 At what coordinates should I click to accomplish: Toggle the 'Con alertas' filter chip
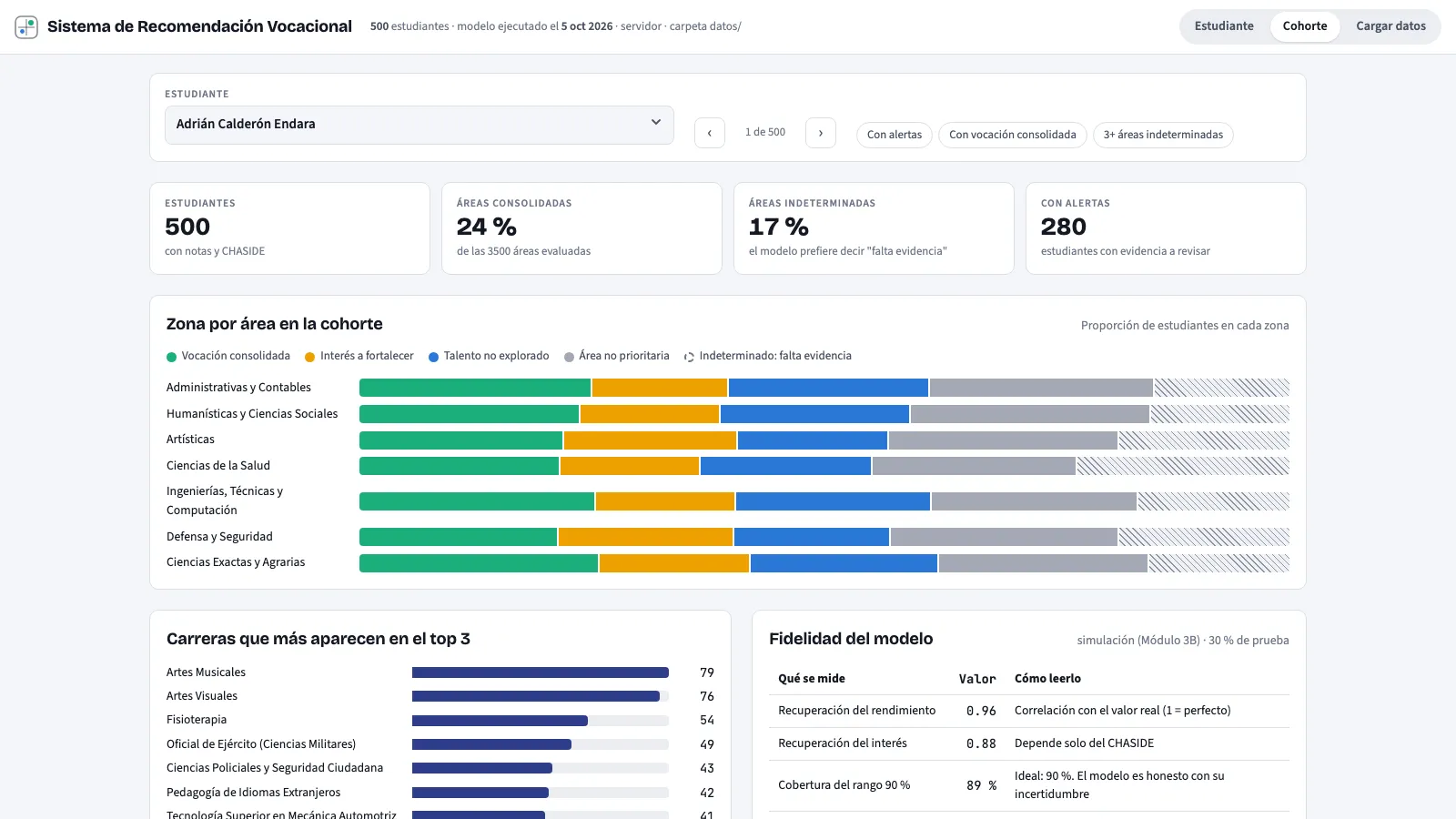(x=895, y=135)
